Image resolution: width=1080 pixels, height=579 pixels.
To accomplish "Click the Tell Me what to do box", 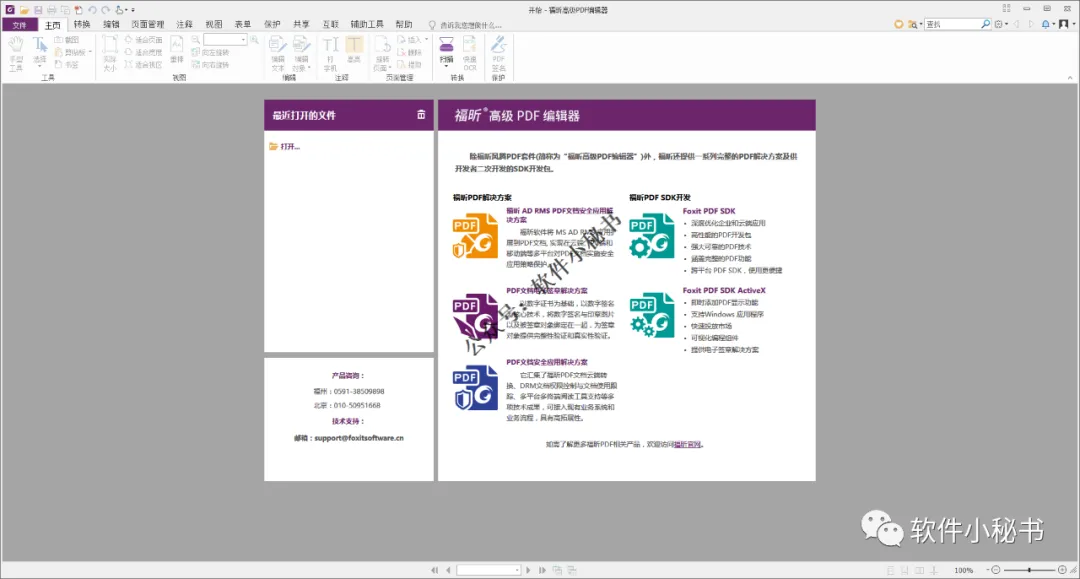I will coord(466,25).
